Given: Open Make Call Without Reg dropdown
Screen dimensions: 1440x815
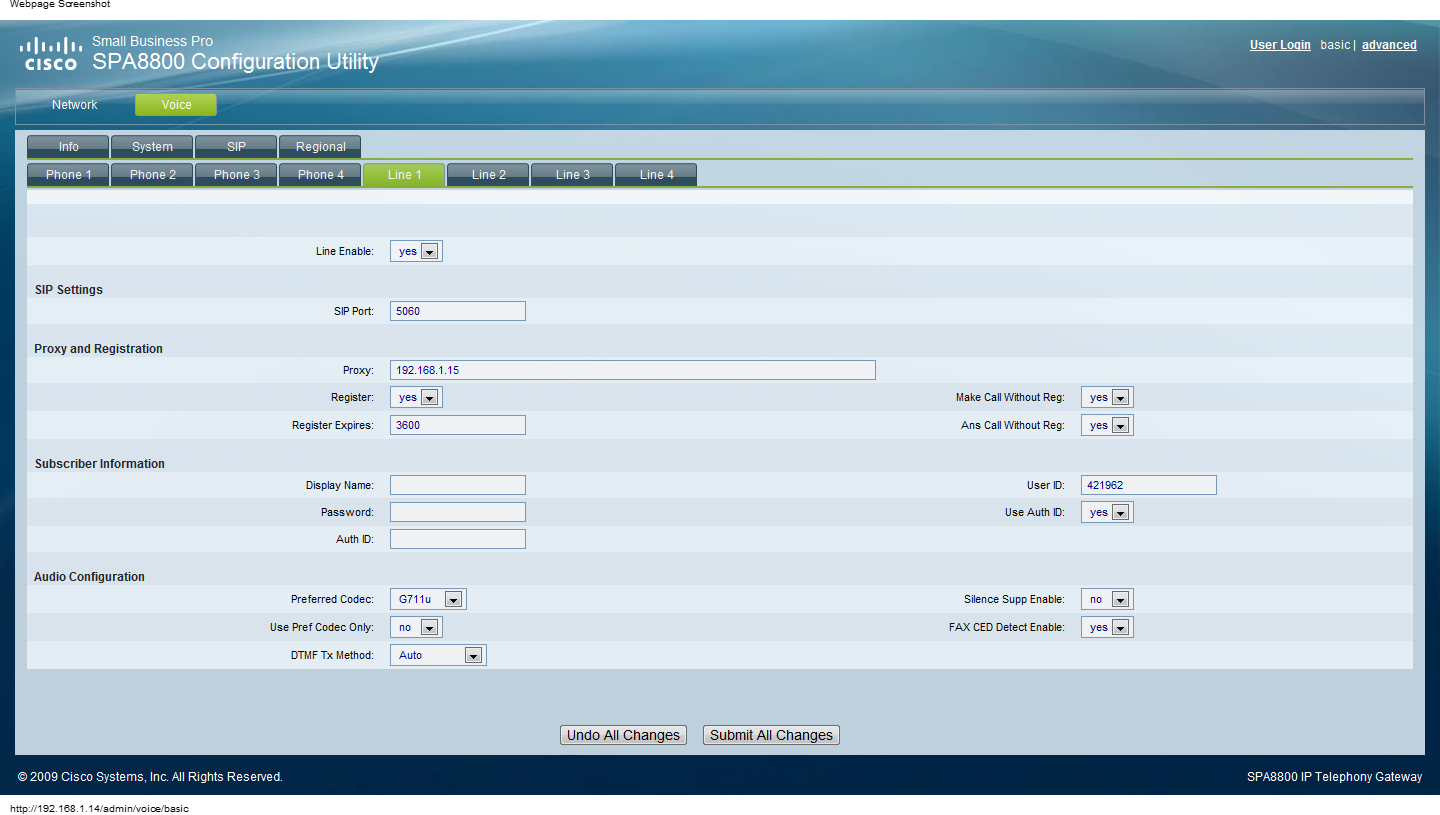Looking at the screenshot, I should pos(1107,398).
